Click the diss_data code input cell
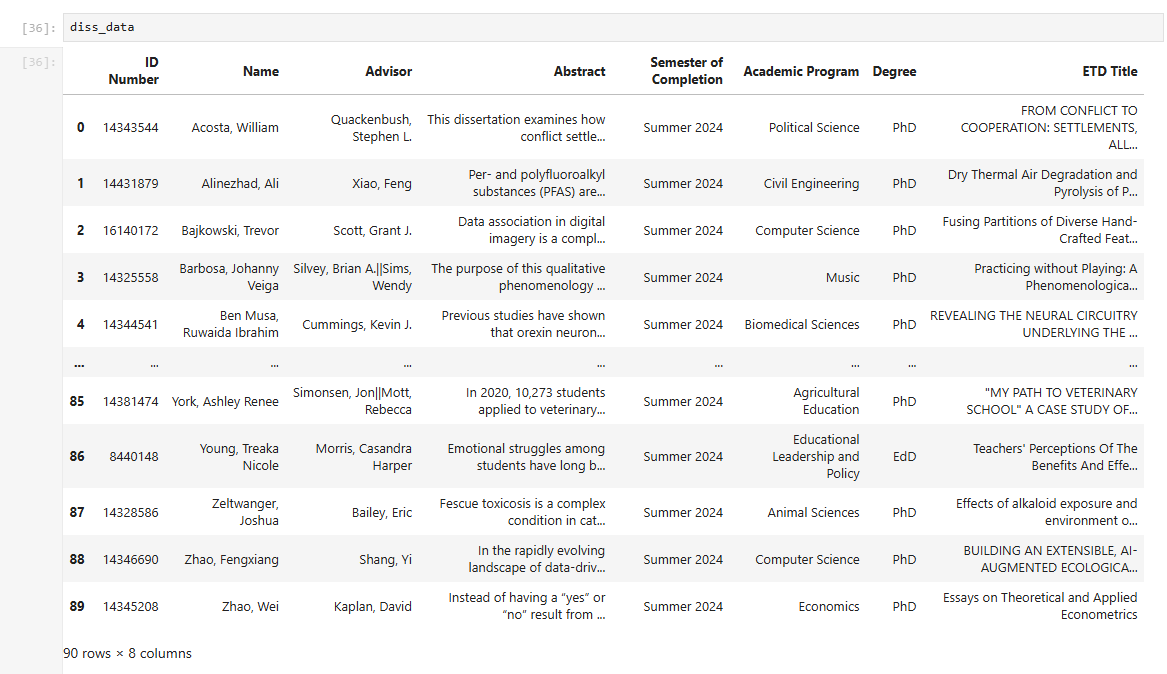Viewport: 1167px width, 674px height. click(600, 27)
